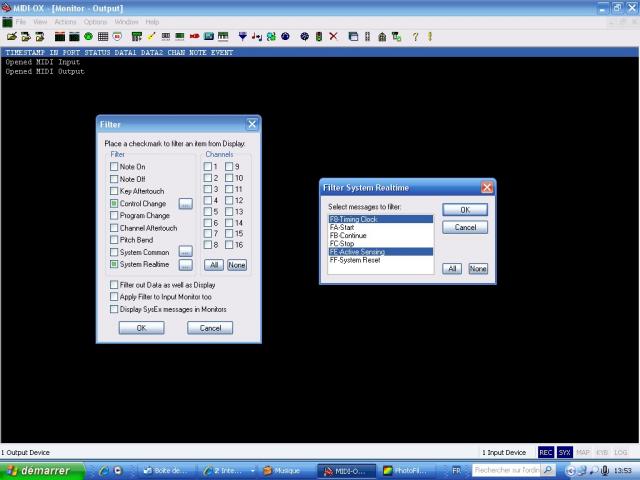Check the Key Aftertouch filter box
Image resolution: width=640 pixels, height=480 pixels.
(114, 191)
